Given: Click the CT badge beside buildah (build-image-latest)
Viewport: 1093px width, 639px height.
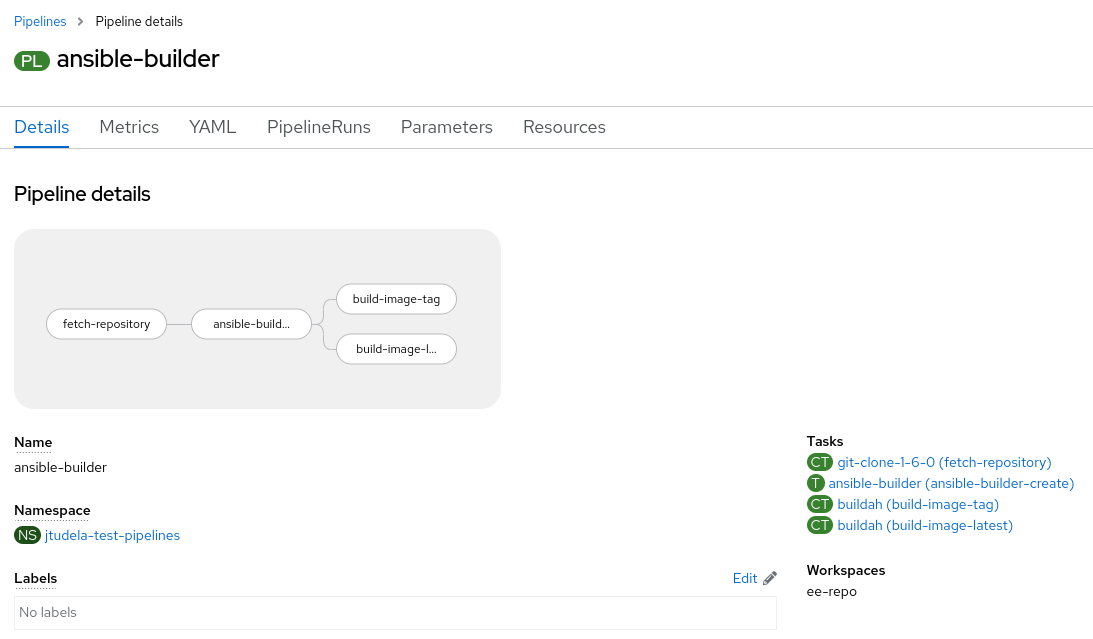Looking at the screenshot, I should pos(820,525).
